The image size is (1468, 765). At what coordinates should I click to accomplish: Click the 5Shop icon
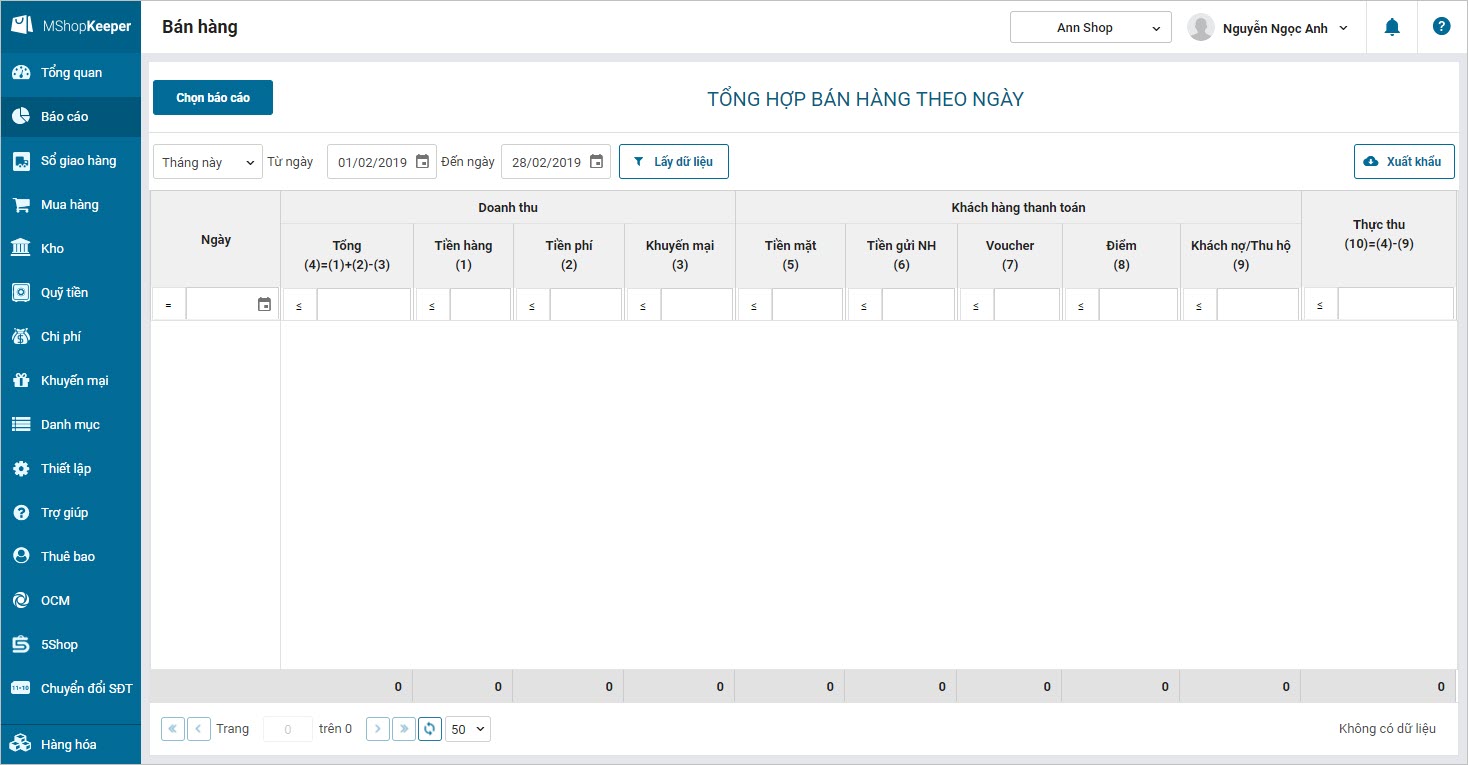pos(21,645)
